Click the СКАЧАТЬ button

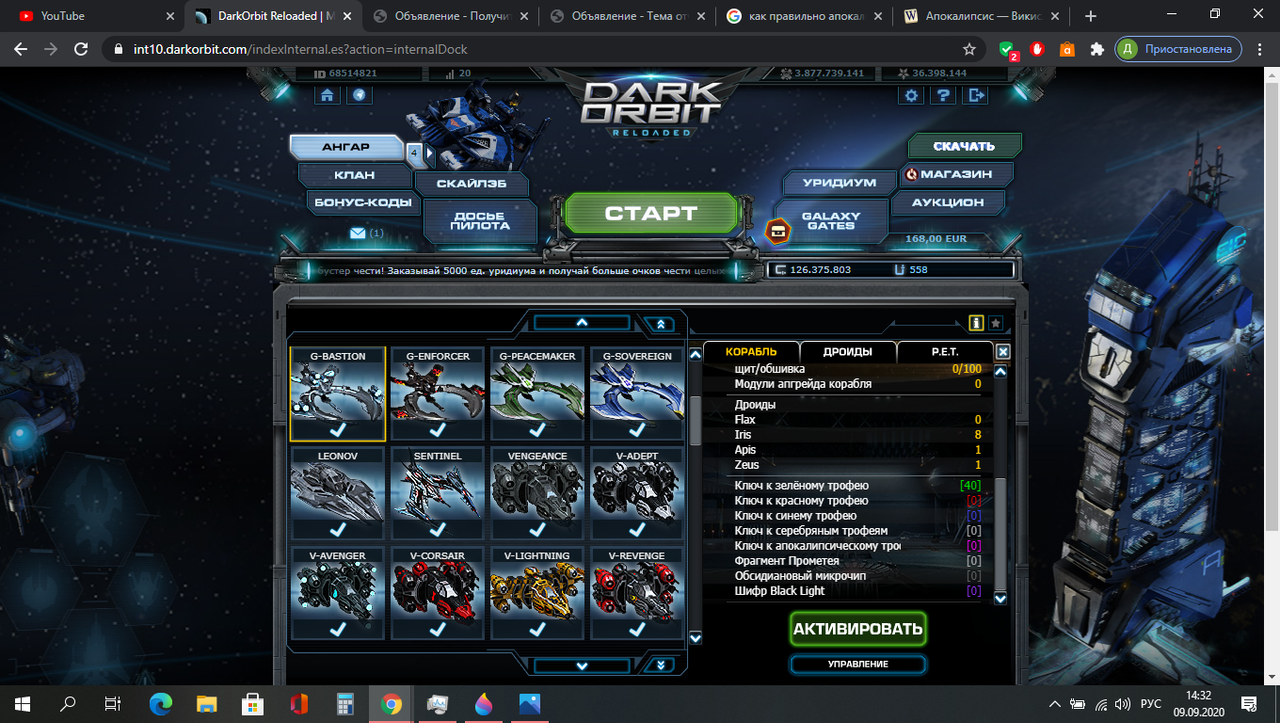tap(964, 146)
